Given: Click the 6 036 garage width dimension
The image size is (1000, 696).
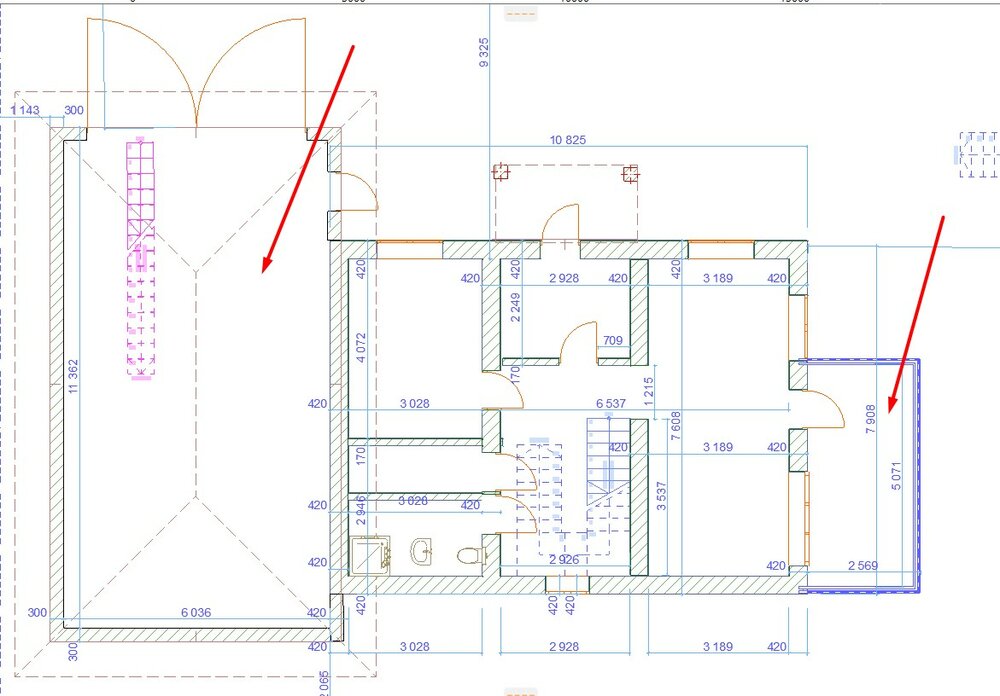Looking at the screenshot, I should pyautogui.click(x=196, y=612).
